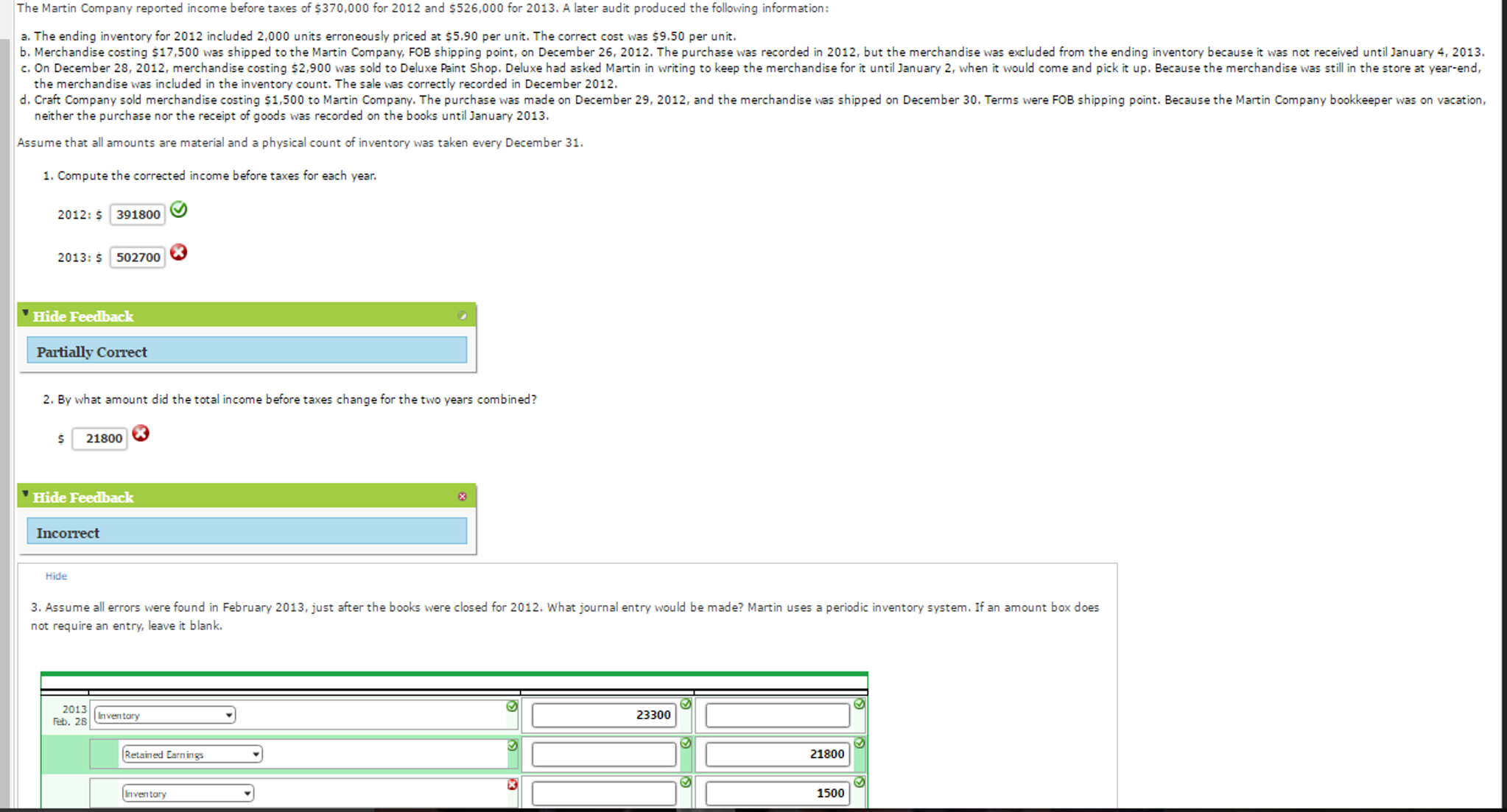Screen dimensions: 1507x812
Task: Select the Retained Earnings dropdown on second row
Action: 191,754
